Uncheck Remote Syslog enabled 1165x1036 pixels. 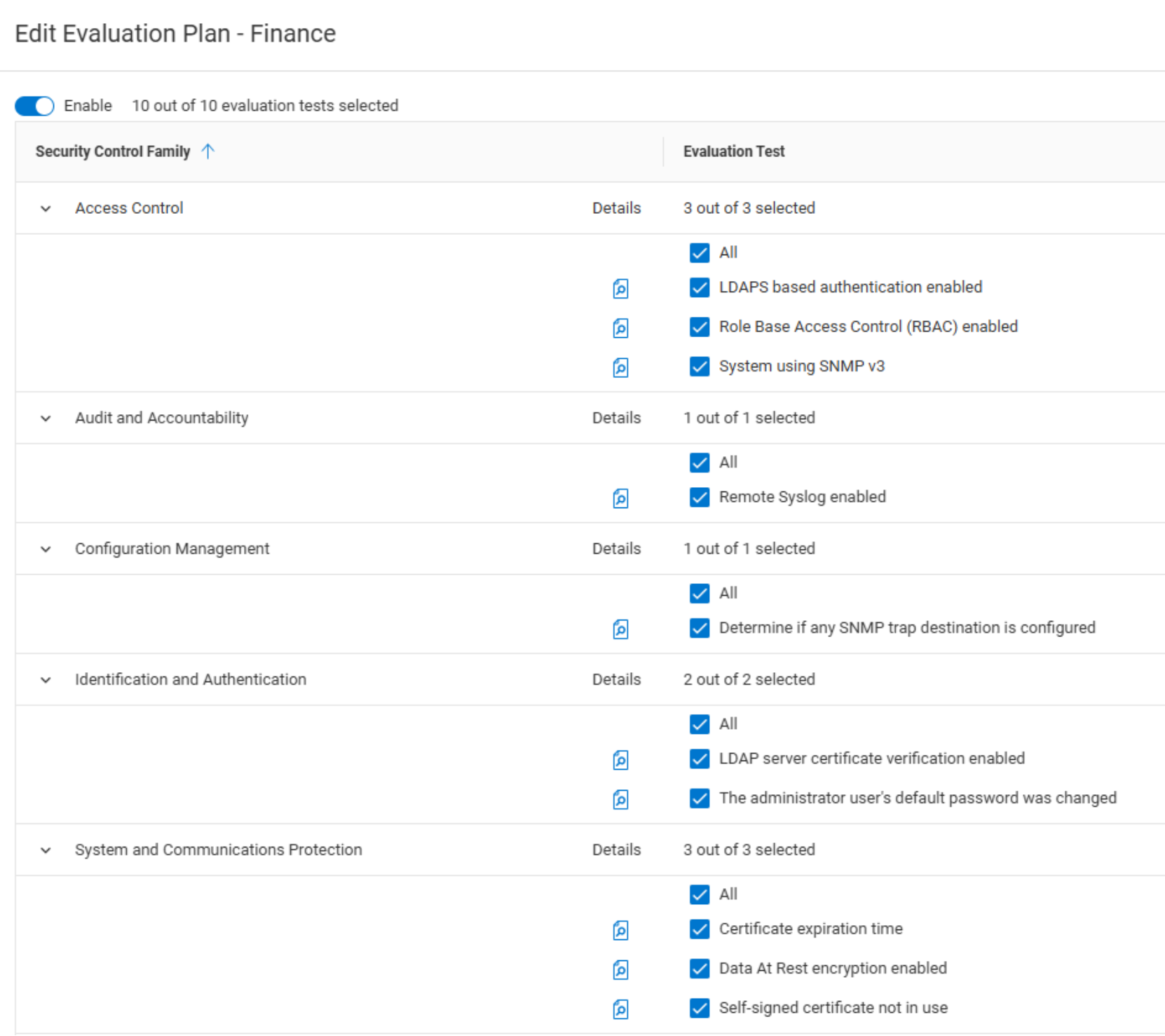point(700,497)
